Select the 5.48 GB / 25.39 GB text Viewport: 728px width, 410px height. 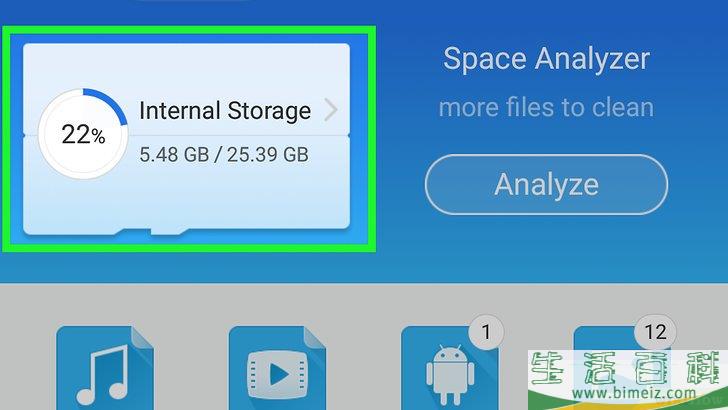[x=224, y=155]
